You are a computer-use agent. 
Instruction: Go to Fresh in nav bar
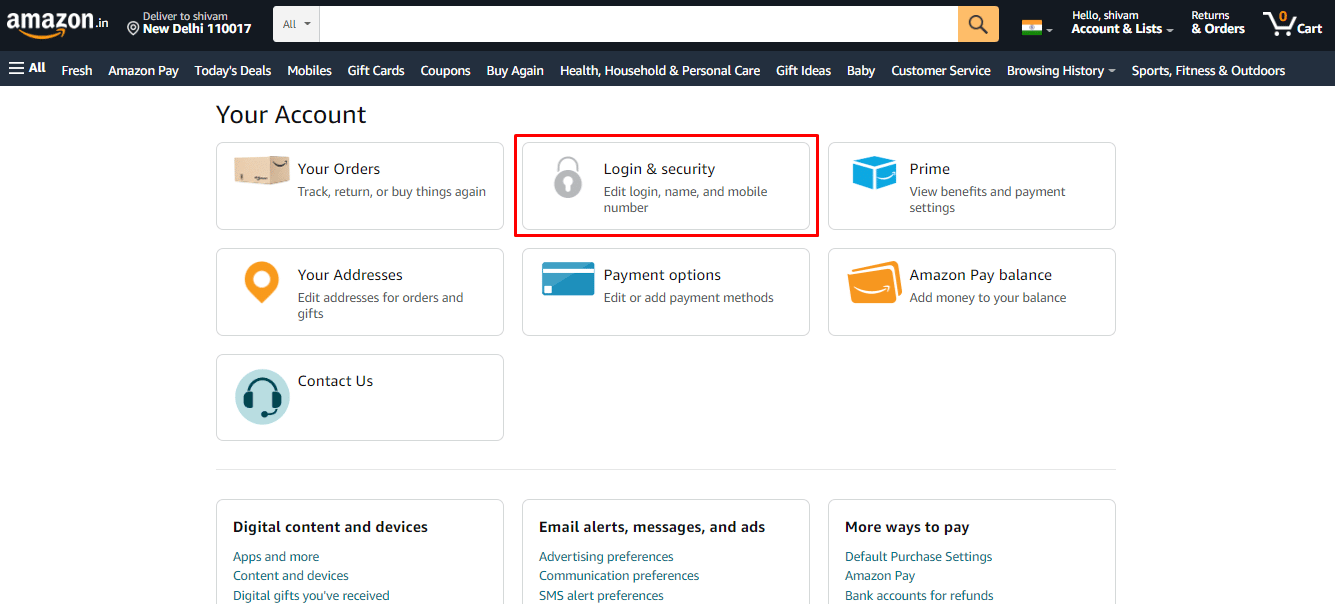77,70
